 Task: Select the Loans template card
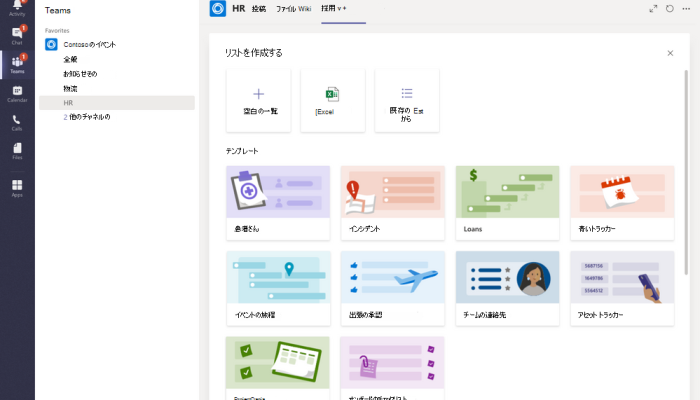click(508, 203)
